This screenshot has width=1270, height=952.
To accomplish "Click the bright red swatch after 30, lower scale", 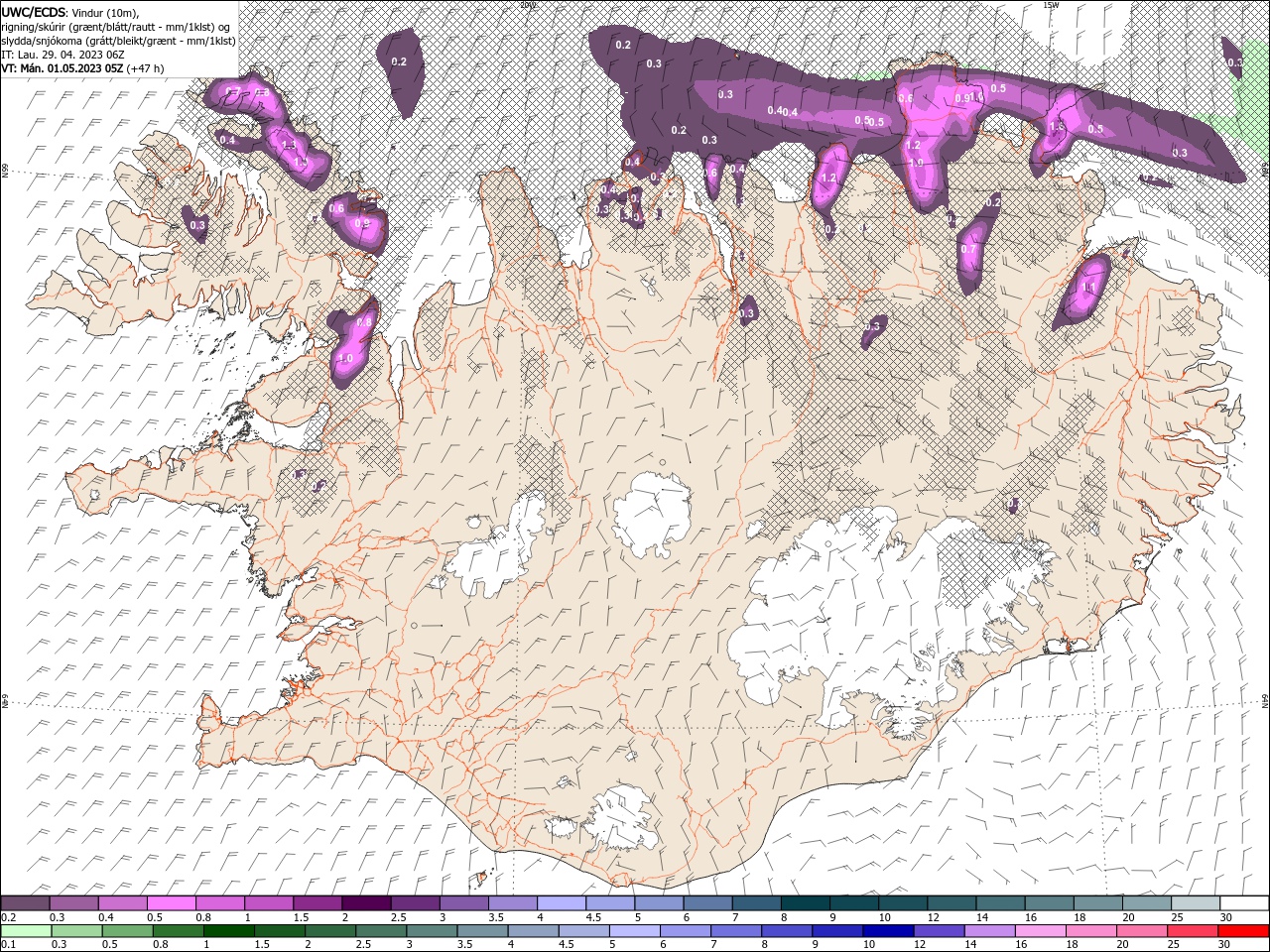I will (x=1243, y=930).
